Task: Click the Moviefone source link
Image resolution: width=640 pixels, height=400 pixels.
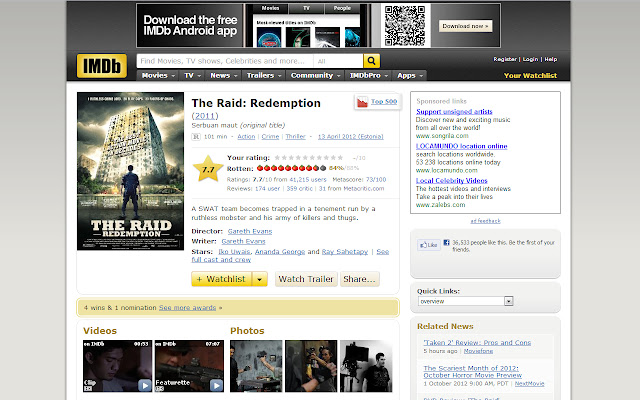Action: (478, 351)
